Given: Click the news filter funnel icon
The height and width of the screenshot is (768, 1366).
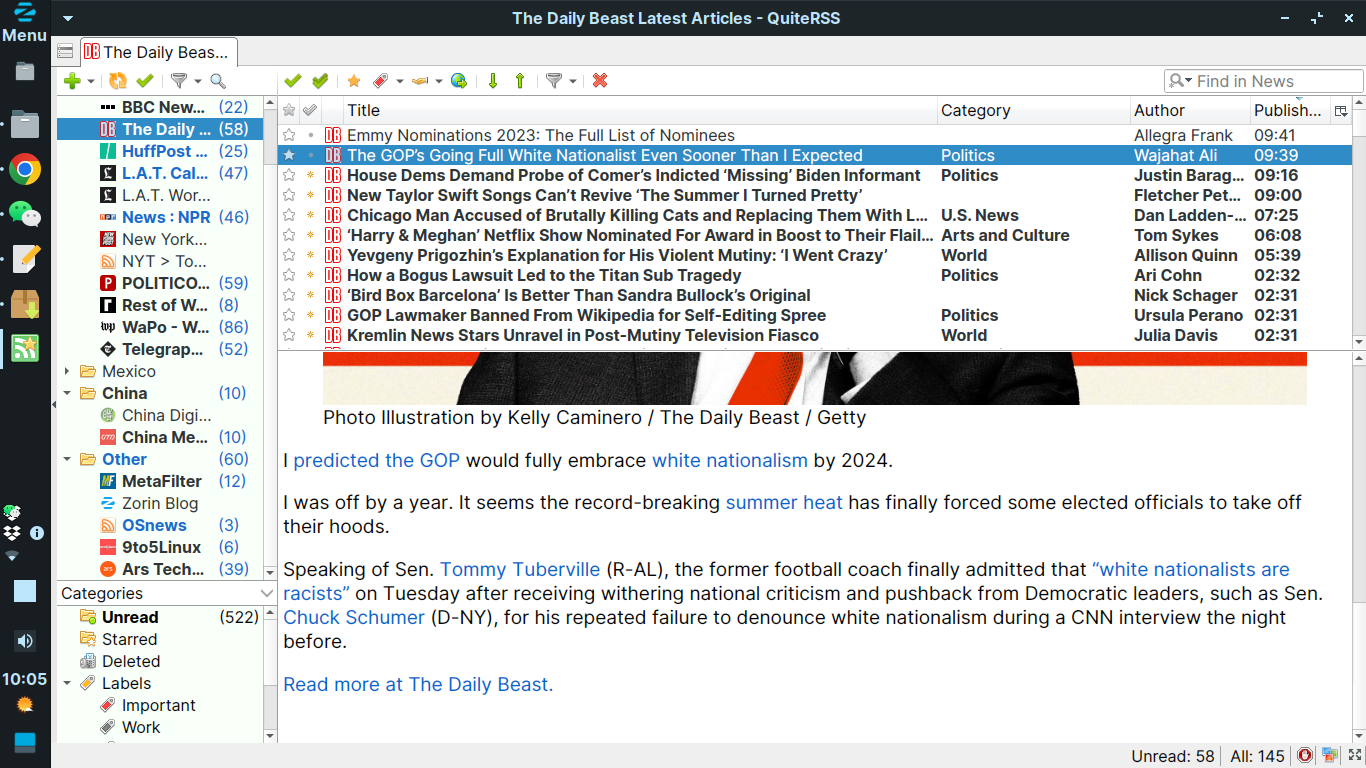Looking at the screenshot, I should (x=554, y=81).
